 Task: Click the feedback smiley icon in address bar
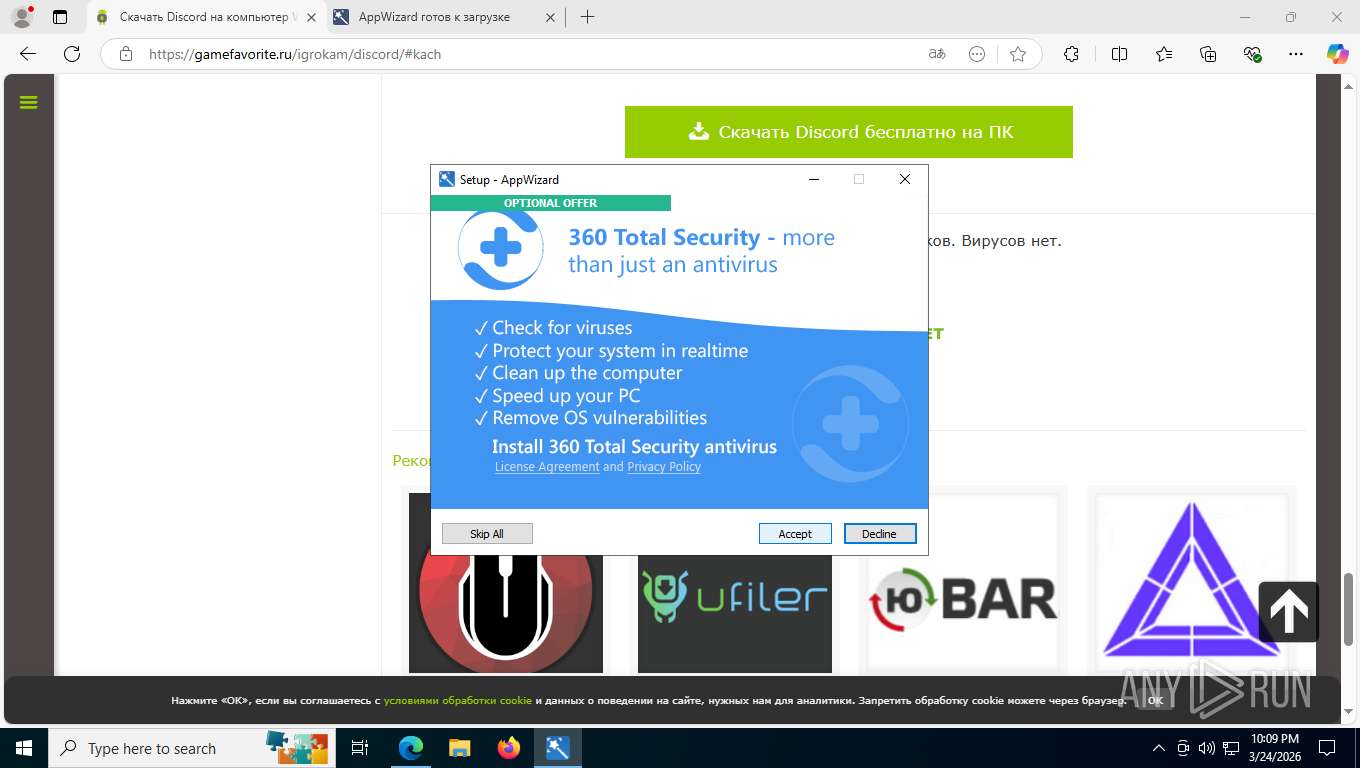click(x=977, y=54)
